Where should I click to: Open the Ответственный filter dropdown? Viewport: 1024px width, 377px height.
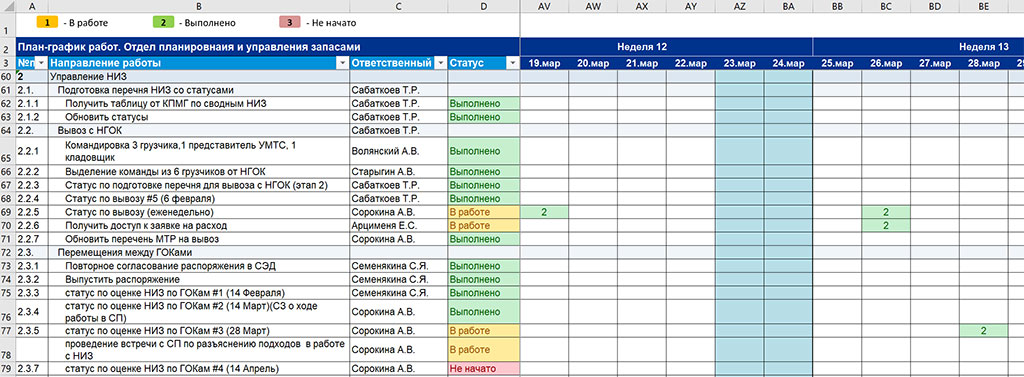point(440,63)
